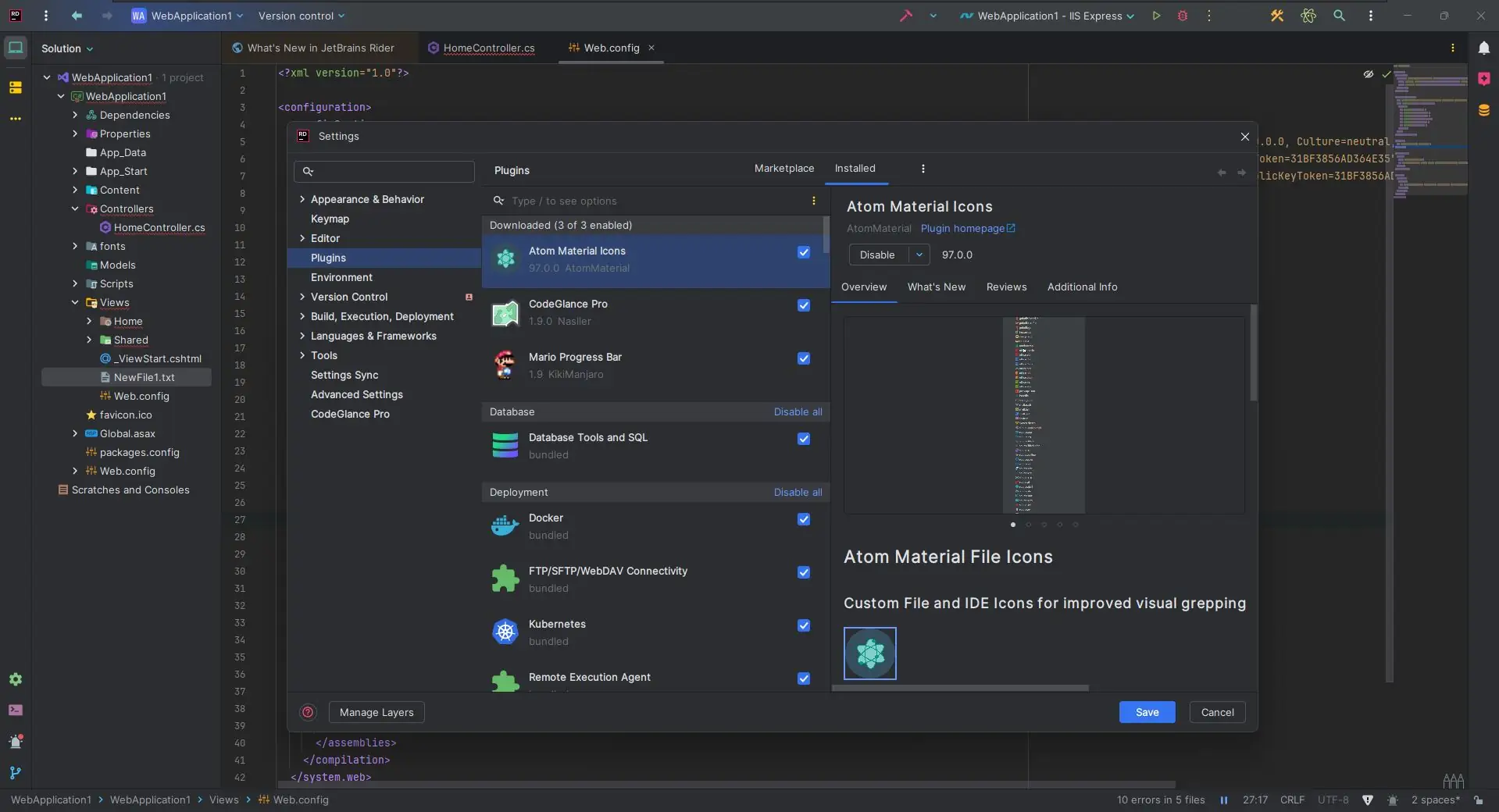Disable the CodeGlance Pro plugin checkbox
1499x812 pixels.
coord(804,305)
